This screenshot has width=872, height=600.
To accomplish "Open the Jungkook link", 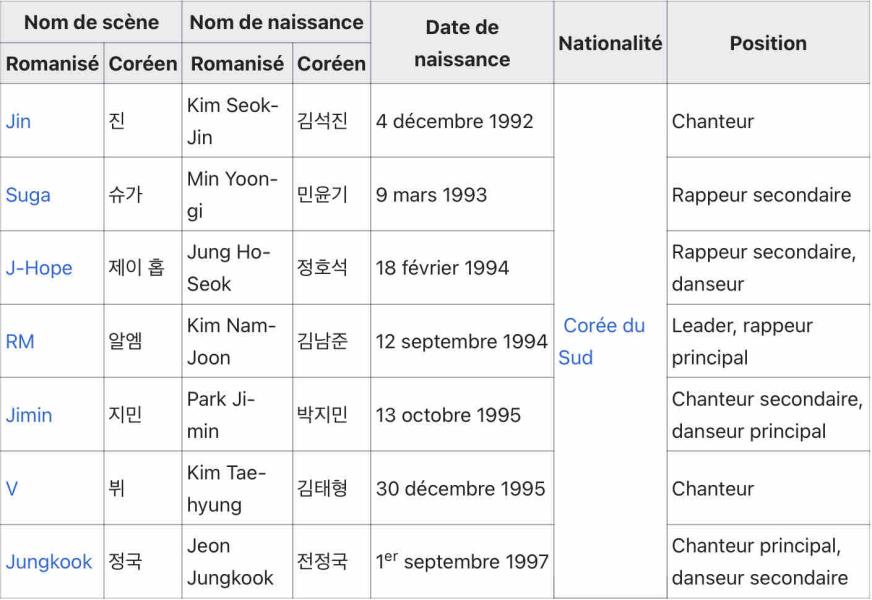I will 49,562.
